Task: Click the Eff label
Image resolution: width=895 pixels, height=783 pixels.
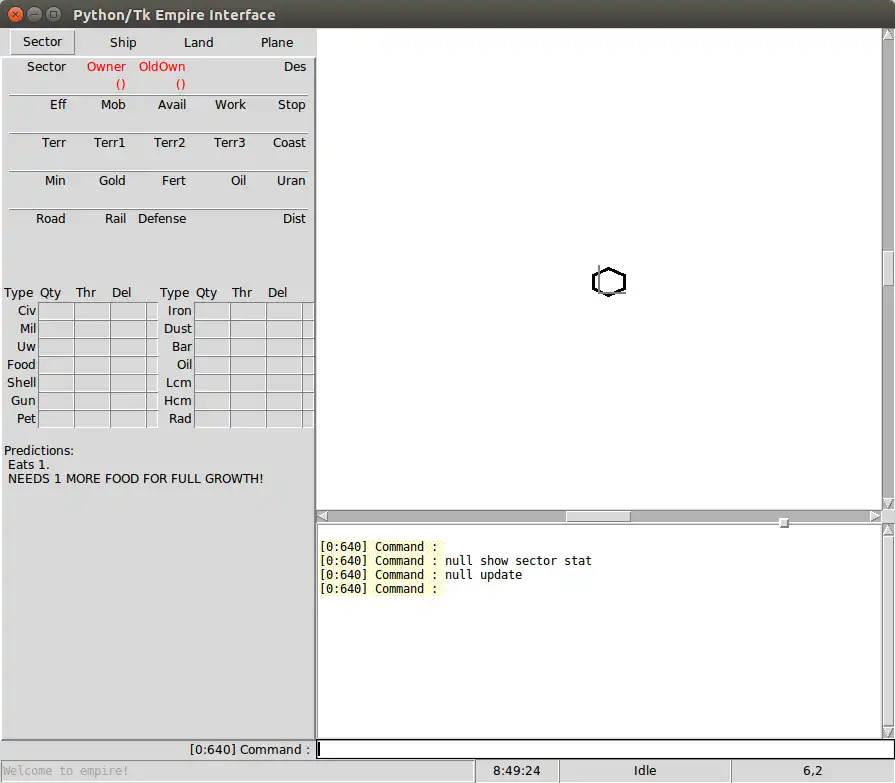Action: click(58, 104)
